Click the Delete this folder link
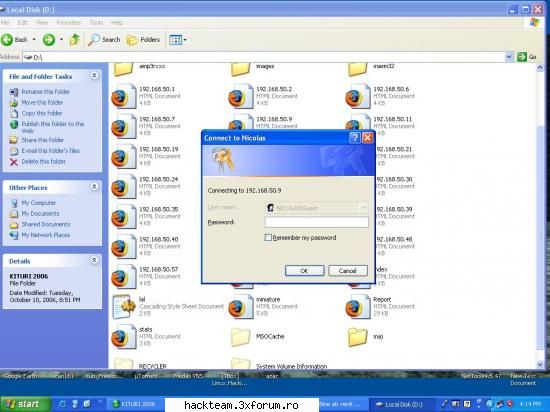The image size is (550, 412). pyautogui.click(x=43, y=162)
